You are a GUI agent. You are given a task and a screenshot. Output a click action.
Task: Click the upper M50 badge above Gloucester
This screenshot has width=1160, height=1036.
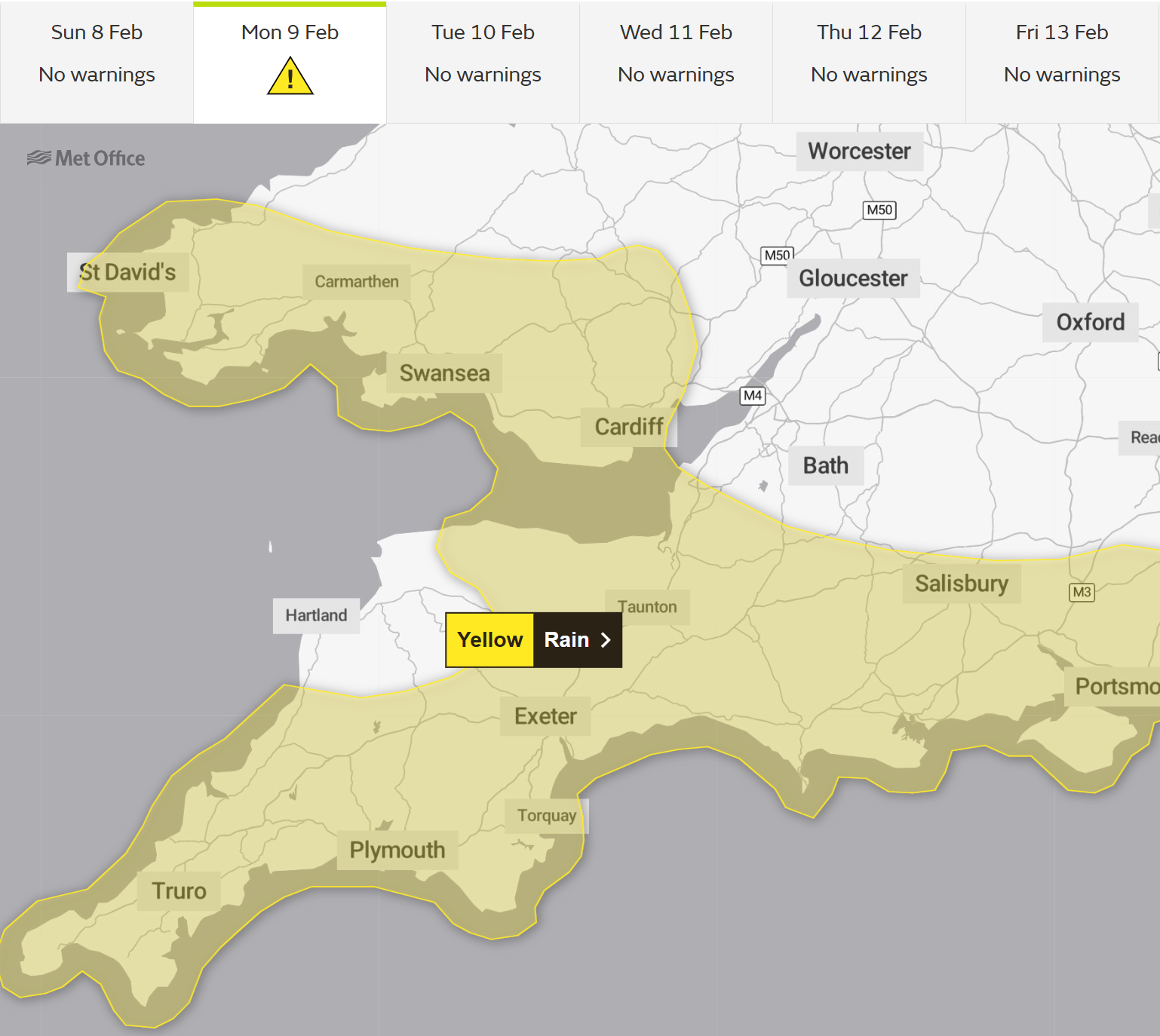[879, 210]
